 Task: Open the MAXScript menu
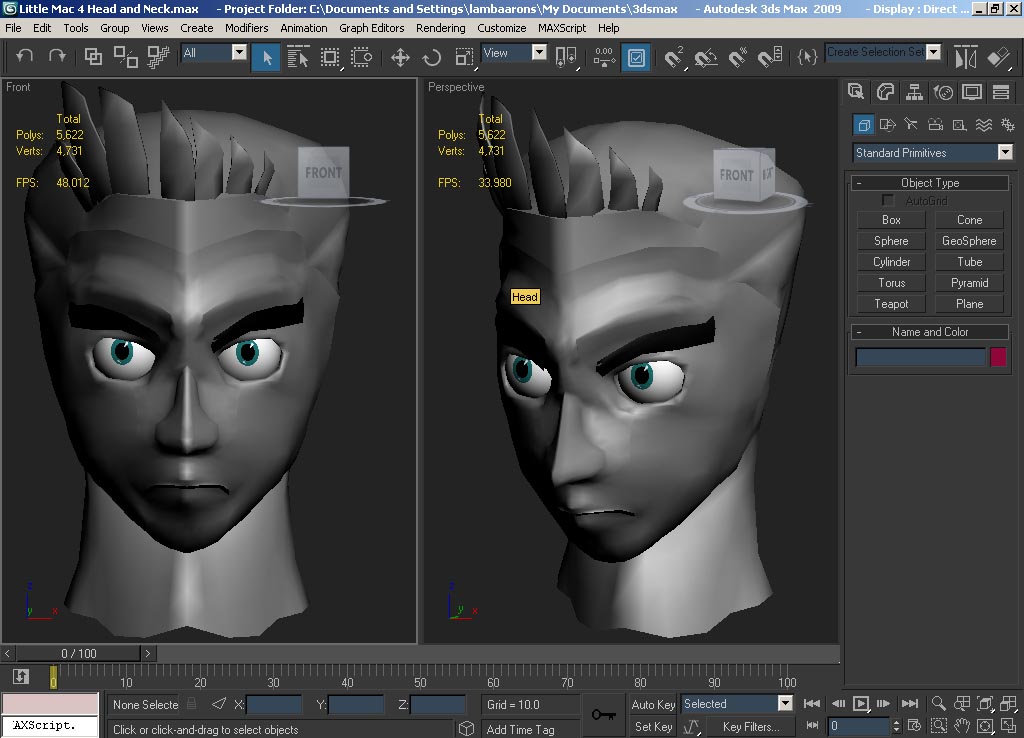(562, 28)
